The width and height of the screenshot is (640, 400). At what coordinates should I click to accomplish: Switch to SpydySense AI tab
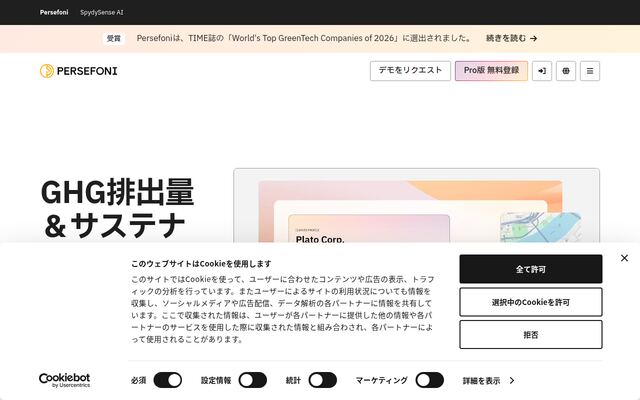[x=102, y=12]
